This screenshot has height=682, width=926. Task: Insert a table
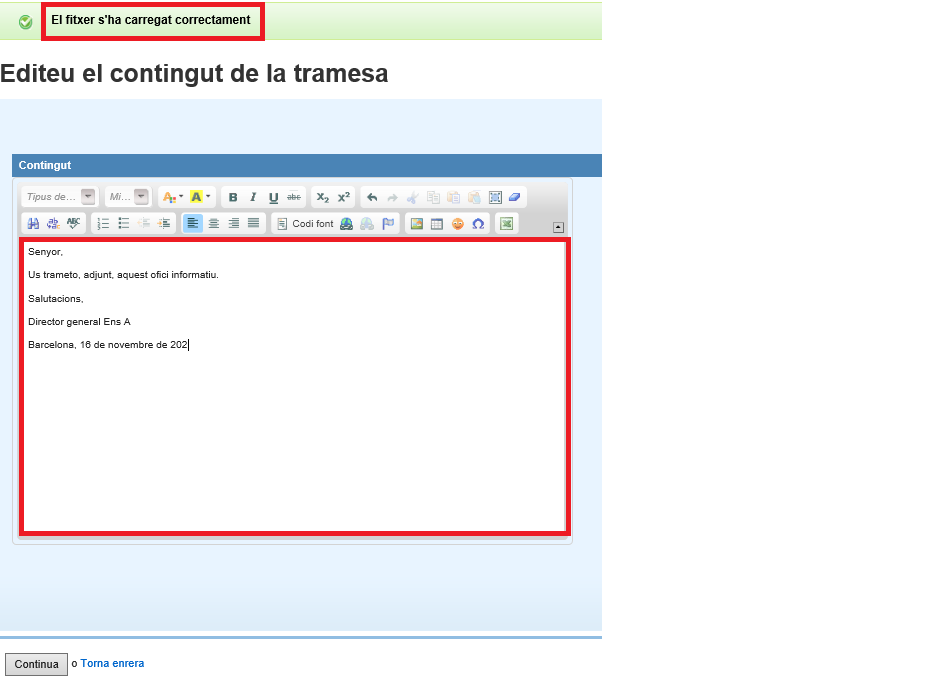437,224
